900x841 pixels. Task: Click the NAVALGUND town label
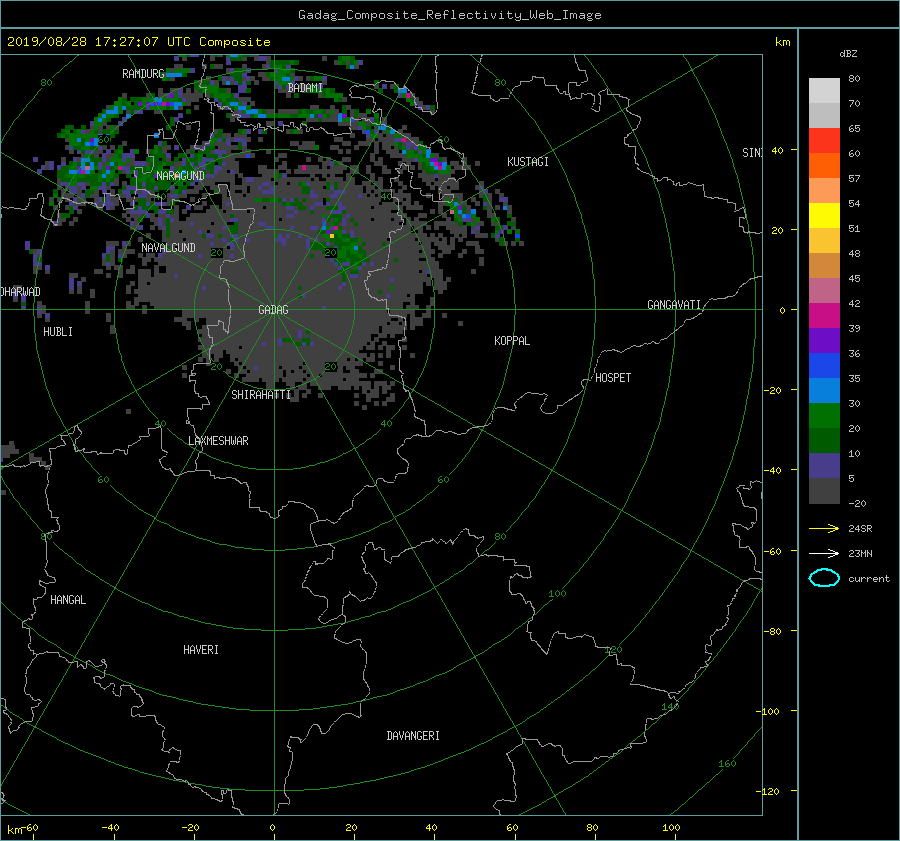(168, 247)
